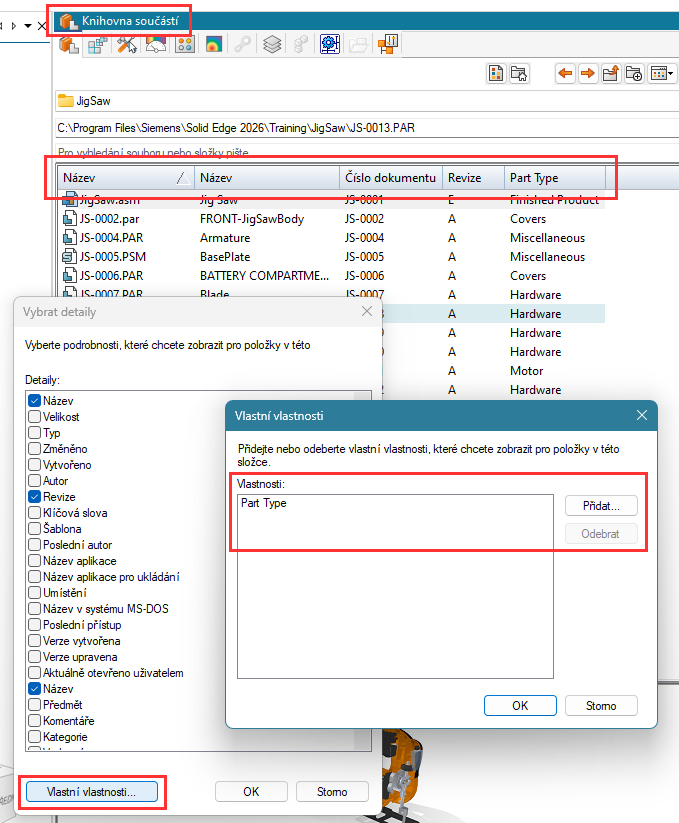
Task: Select Part Type in the Vlastnosti list
Action: (x=264, y=503)
